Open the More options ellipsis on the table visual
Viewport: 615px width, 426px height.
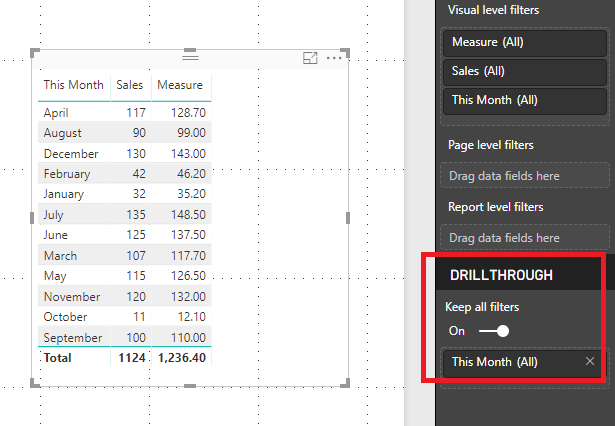[x=334, y=58]
